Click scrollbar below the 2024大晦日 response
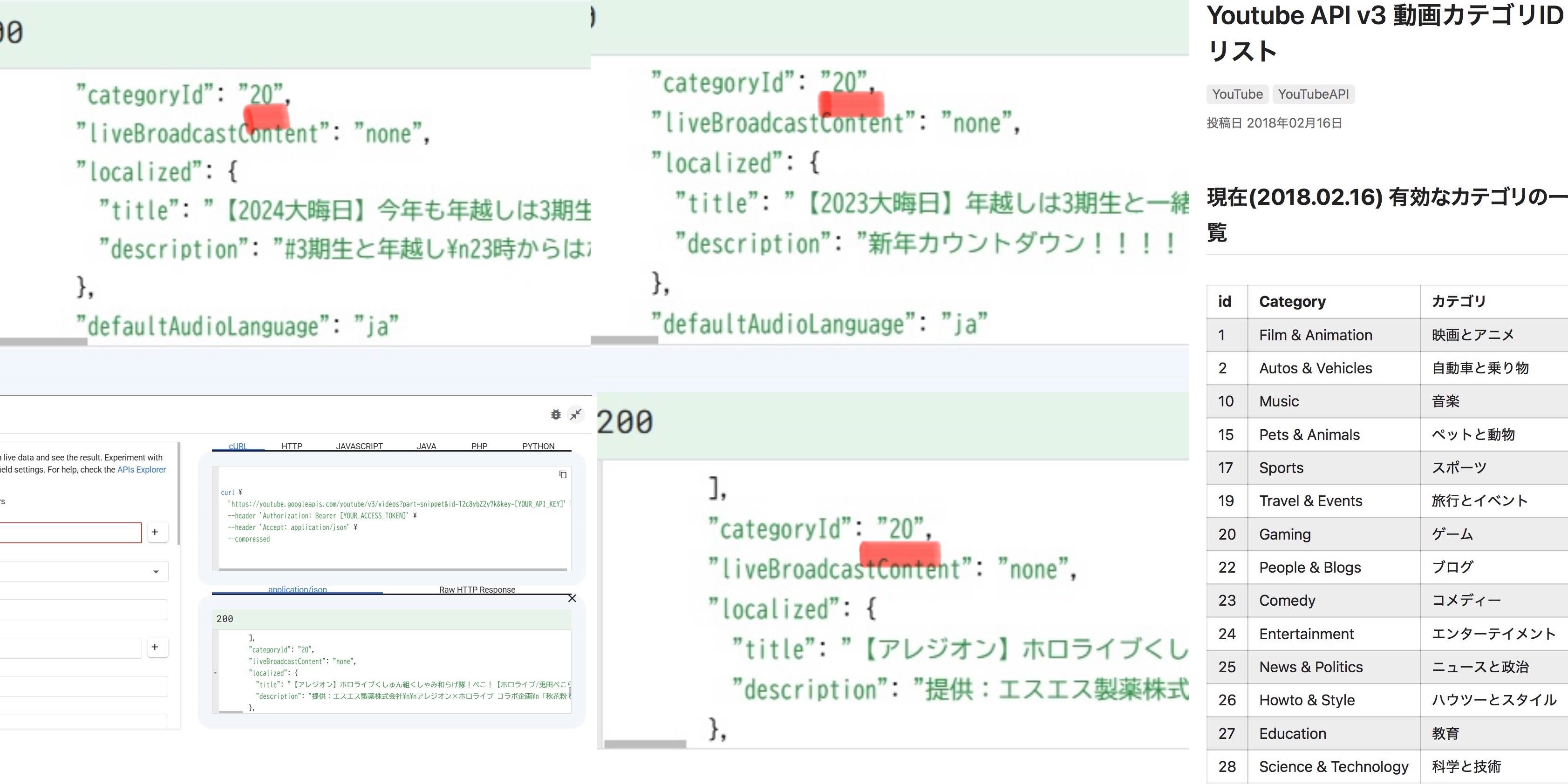This screenshot has width=1568, height=784. [43, 342]
